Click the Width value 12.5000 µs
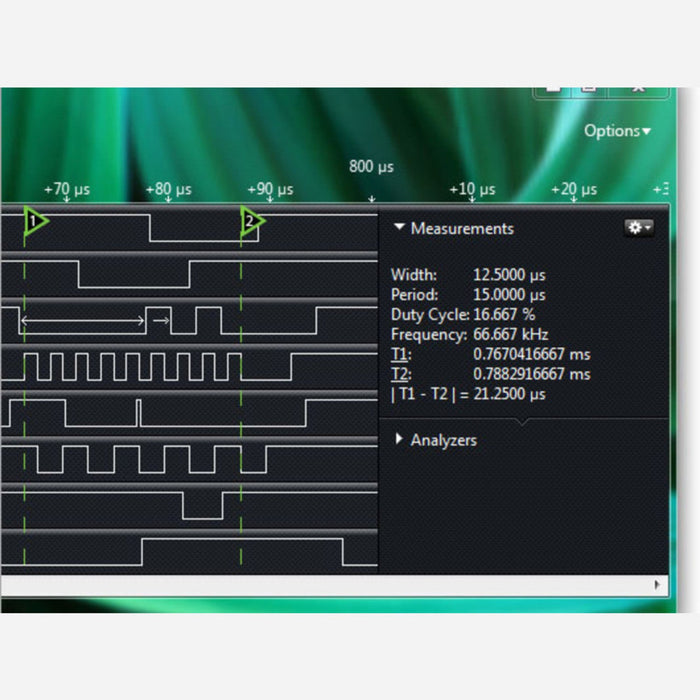 [x=509, y=275]
